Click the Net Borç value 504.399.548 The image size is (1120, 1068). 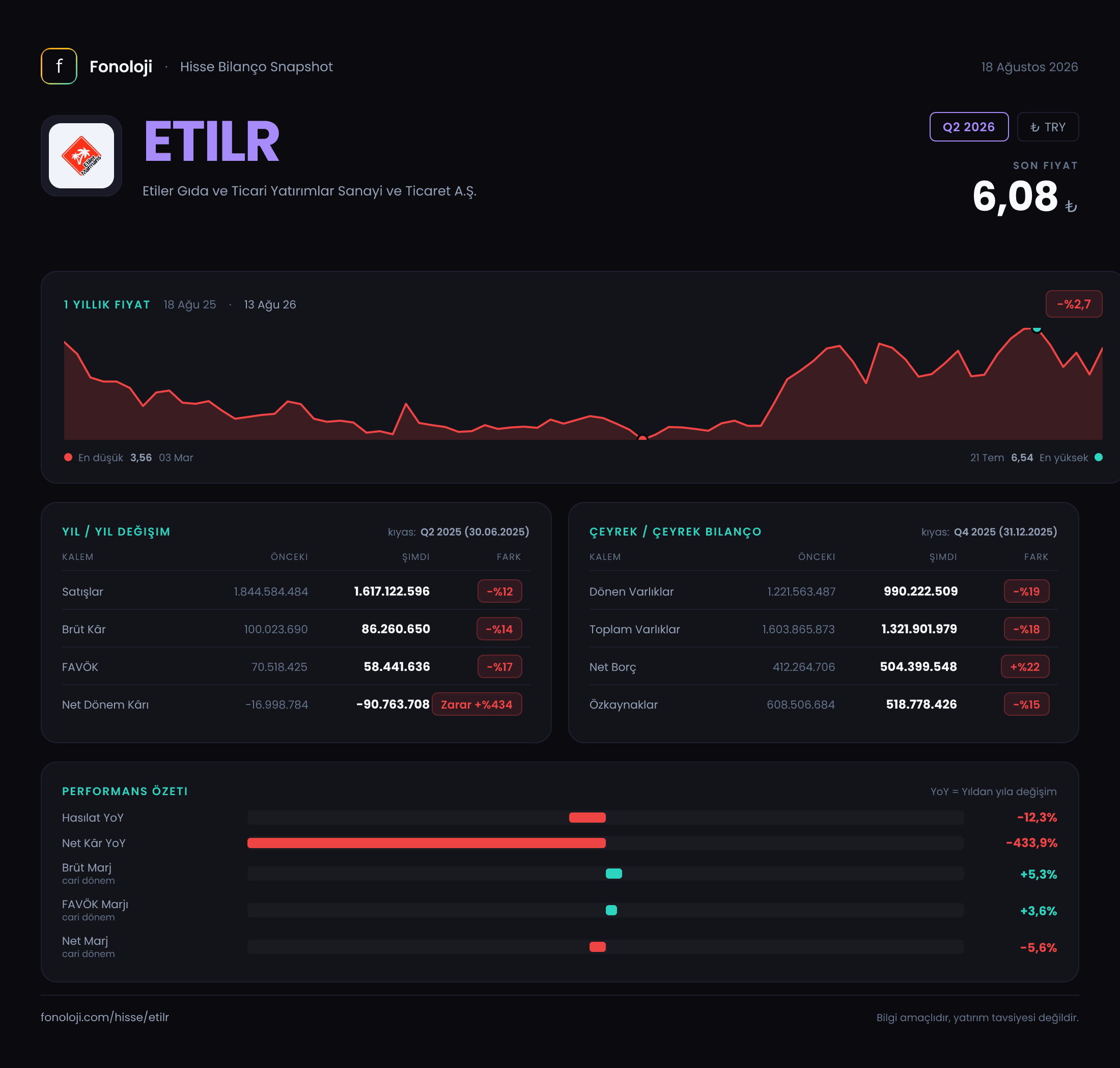pos(918,666)
